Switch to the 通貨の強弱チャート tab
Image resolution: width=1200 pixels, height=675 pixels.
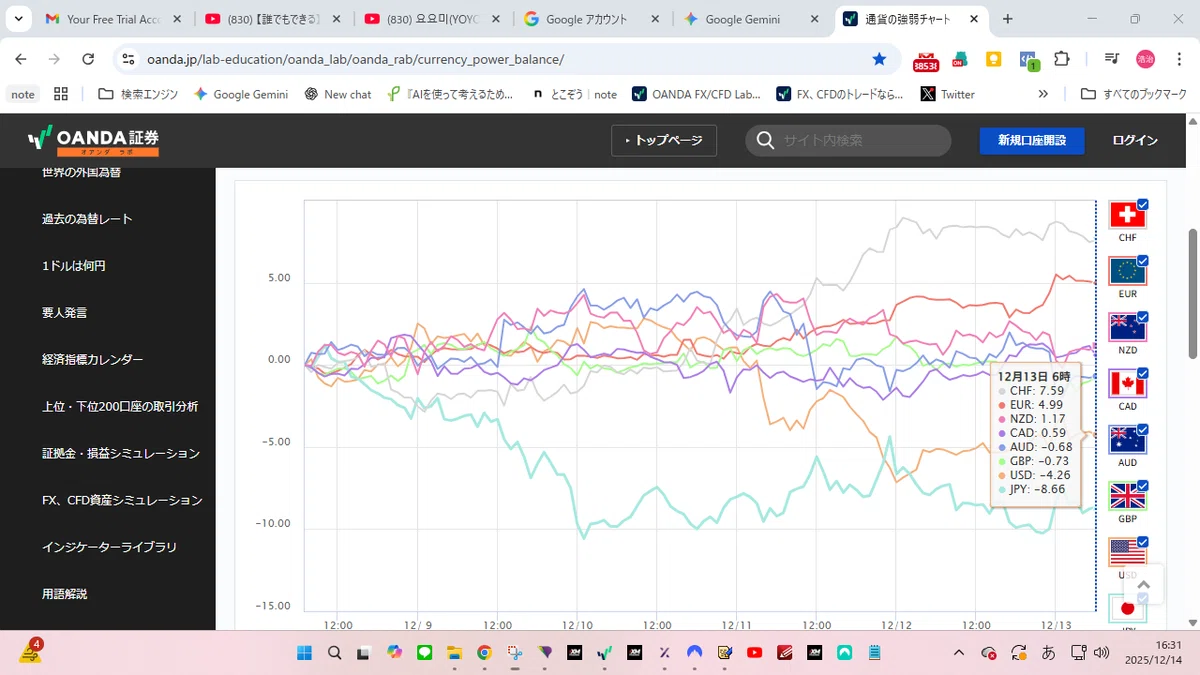pyautogui.click(x=912, y=19)
